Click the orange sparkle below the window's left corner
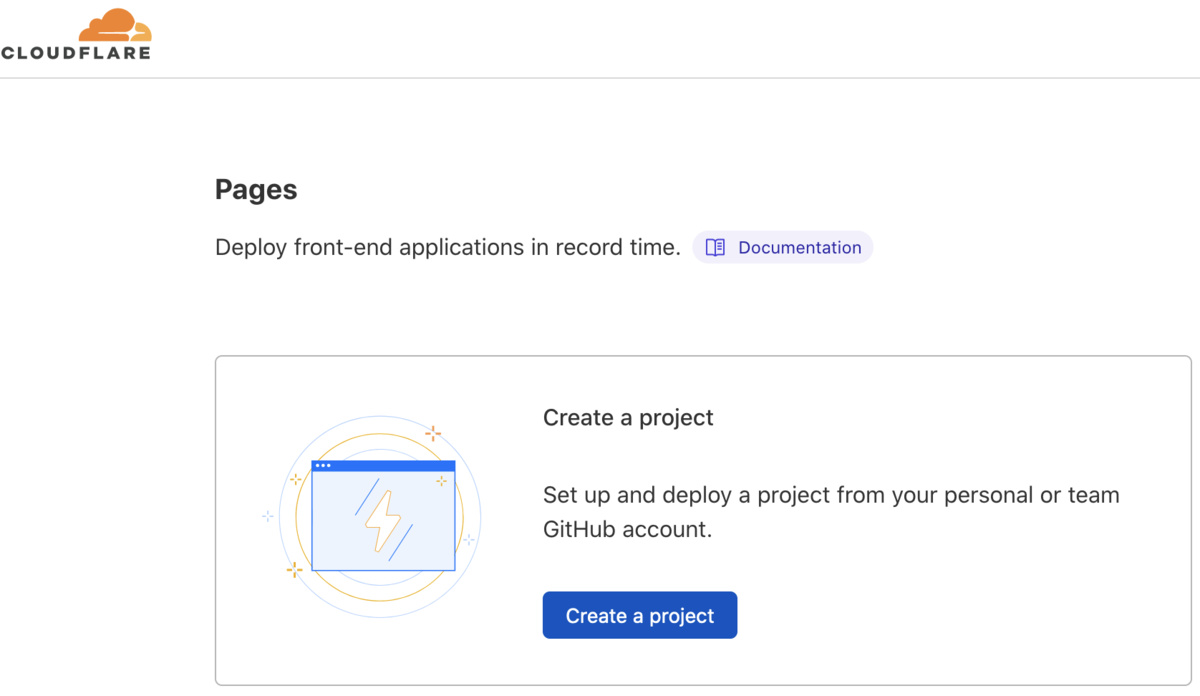 point(295,570)
